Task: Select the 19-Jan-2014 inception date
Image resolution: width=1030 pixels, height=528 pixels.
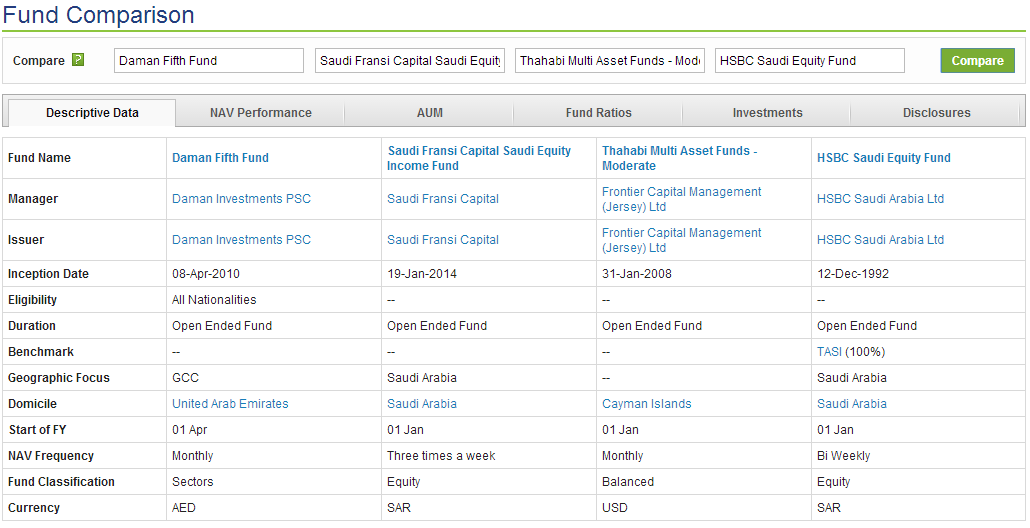Action: coord(422,274)
